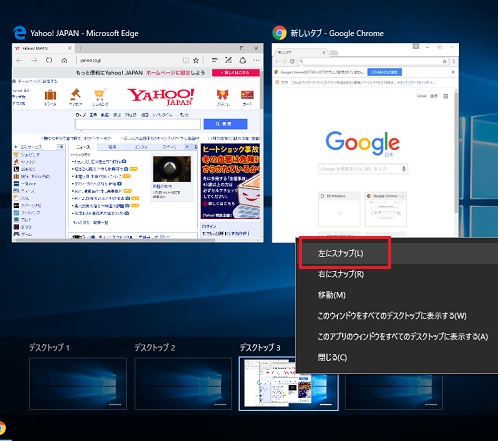Click Edge forward arrow button

tap(34, 60)
